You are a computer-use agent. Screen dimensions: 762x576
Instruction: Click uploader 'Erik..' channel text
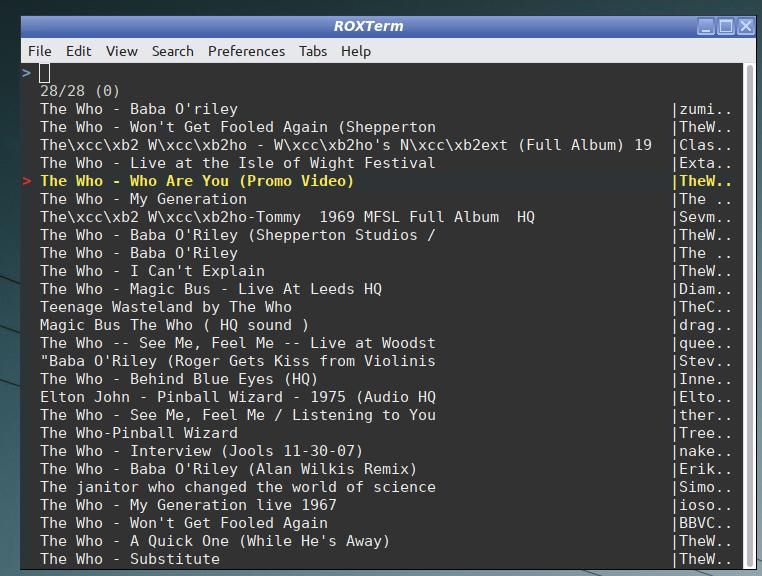pyautogui.click(x=705, y=469)
